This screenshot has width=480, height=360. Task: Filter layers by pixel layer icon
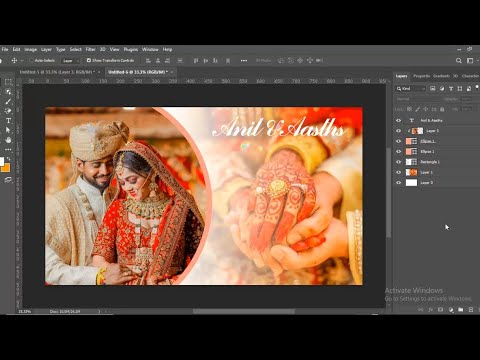coord(433,88)
